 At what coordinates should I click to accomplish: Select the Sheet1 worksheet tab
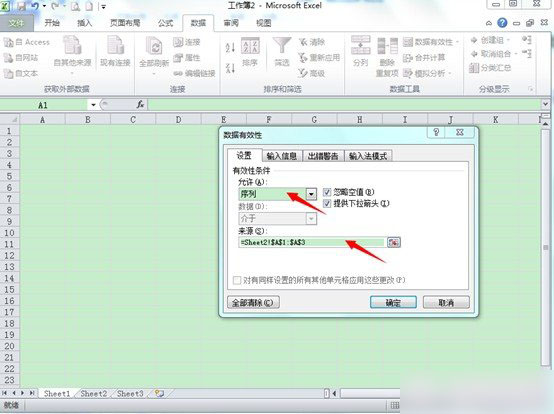pos(57,394)
